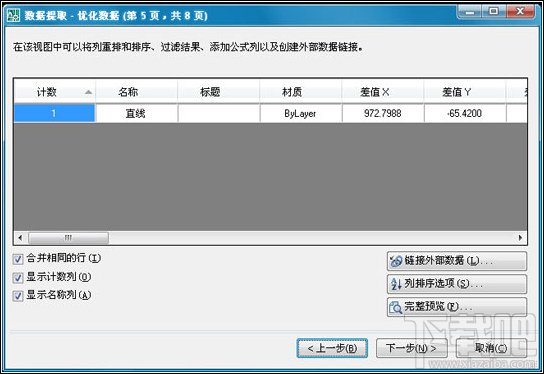
Task: Close the data extraction window
Action: pyautogui.click(x=520, y=12)
